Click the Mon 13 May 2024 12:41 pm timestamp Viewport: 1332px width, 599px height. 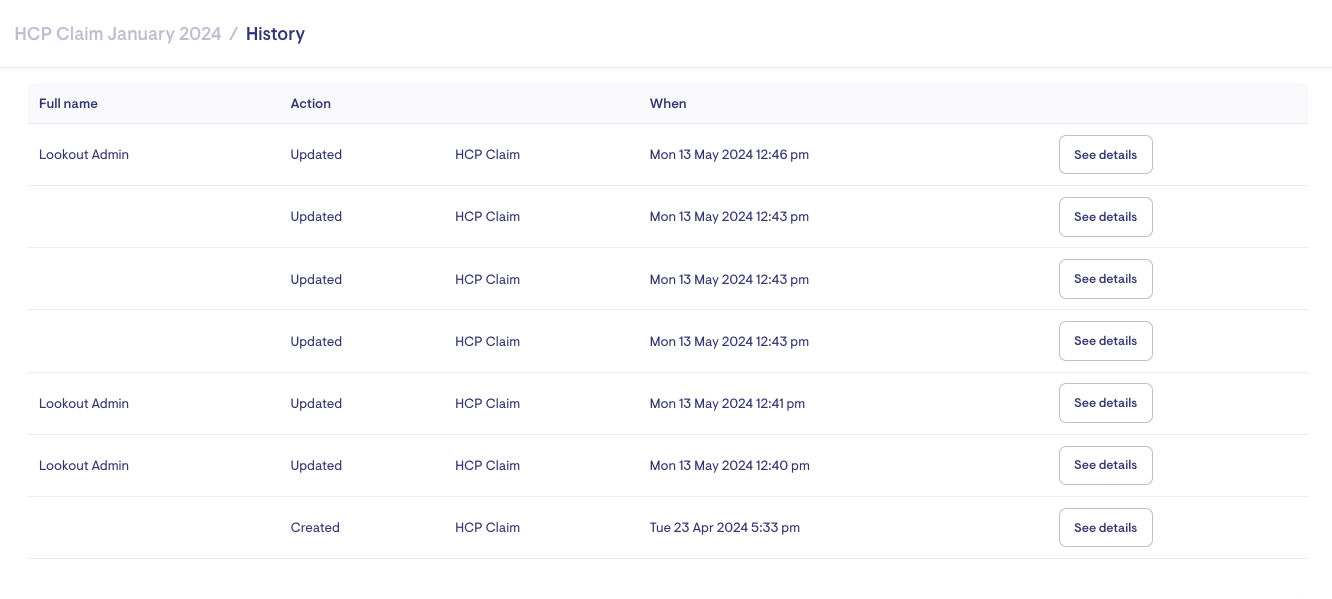coord(727,404)
